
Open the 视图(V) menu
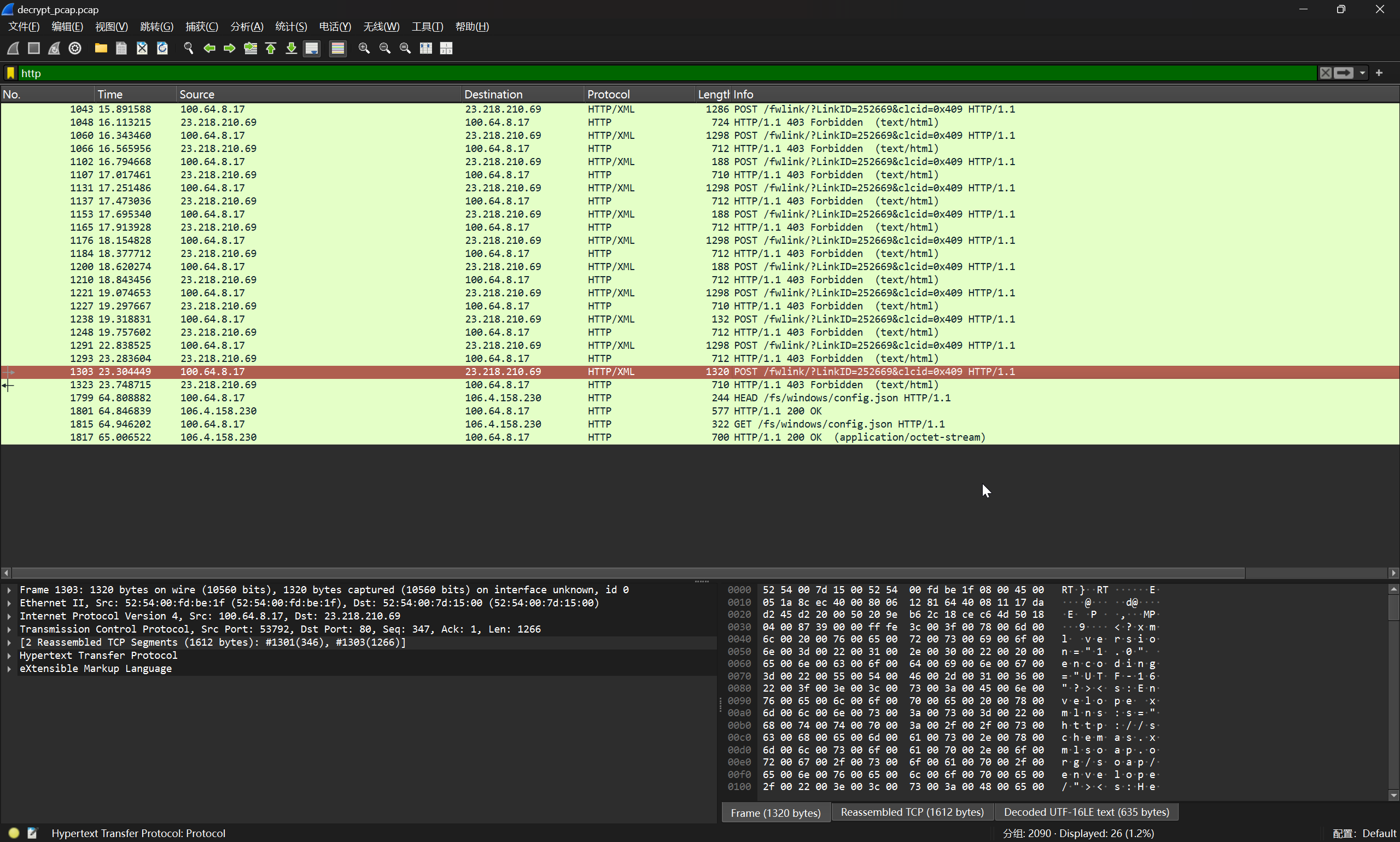tap(111, 27)
